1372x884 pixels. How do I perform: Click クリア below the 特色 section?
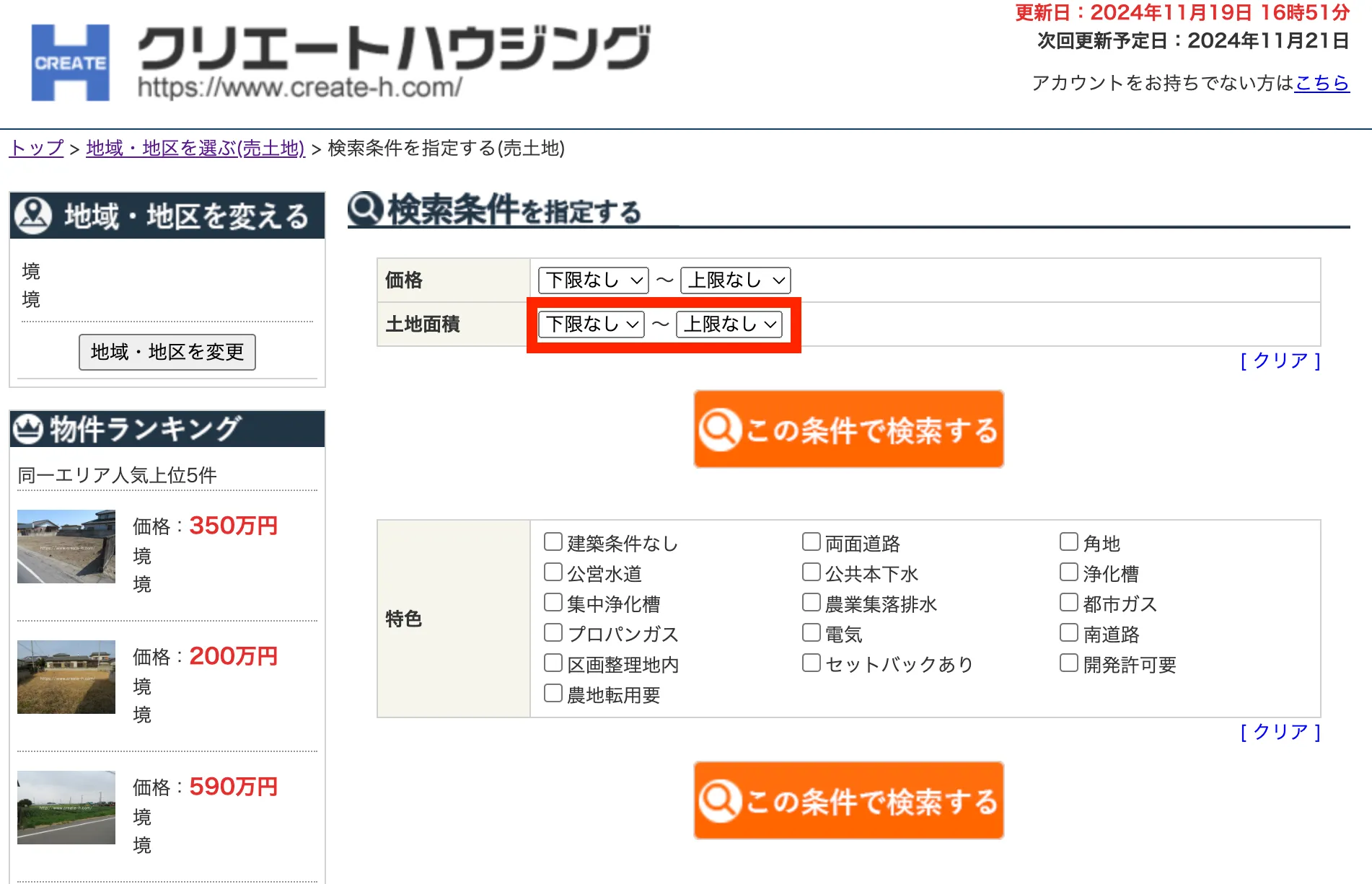click(1280, 732)
